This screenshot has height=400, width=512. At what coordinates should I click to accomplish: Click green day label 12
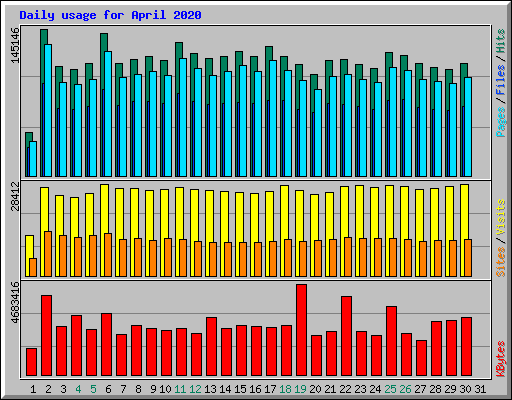pos(195,389)
